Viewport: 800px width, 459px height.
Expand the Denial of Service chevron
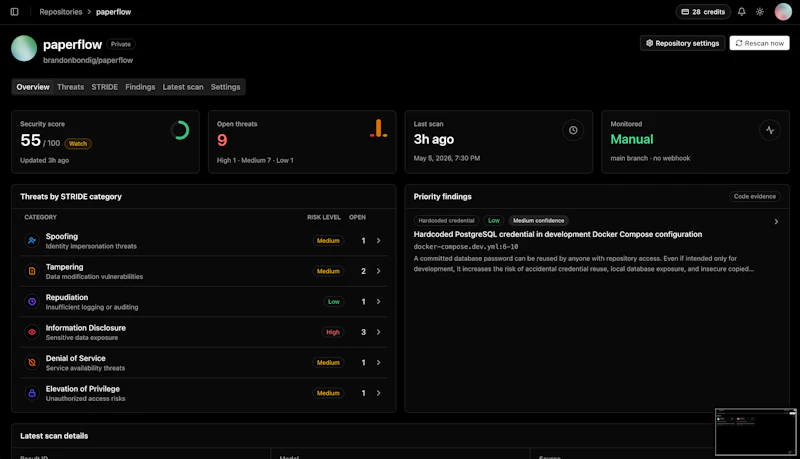point(379,363)
